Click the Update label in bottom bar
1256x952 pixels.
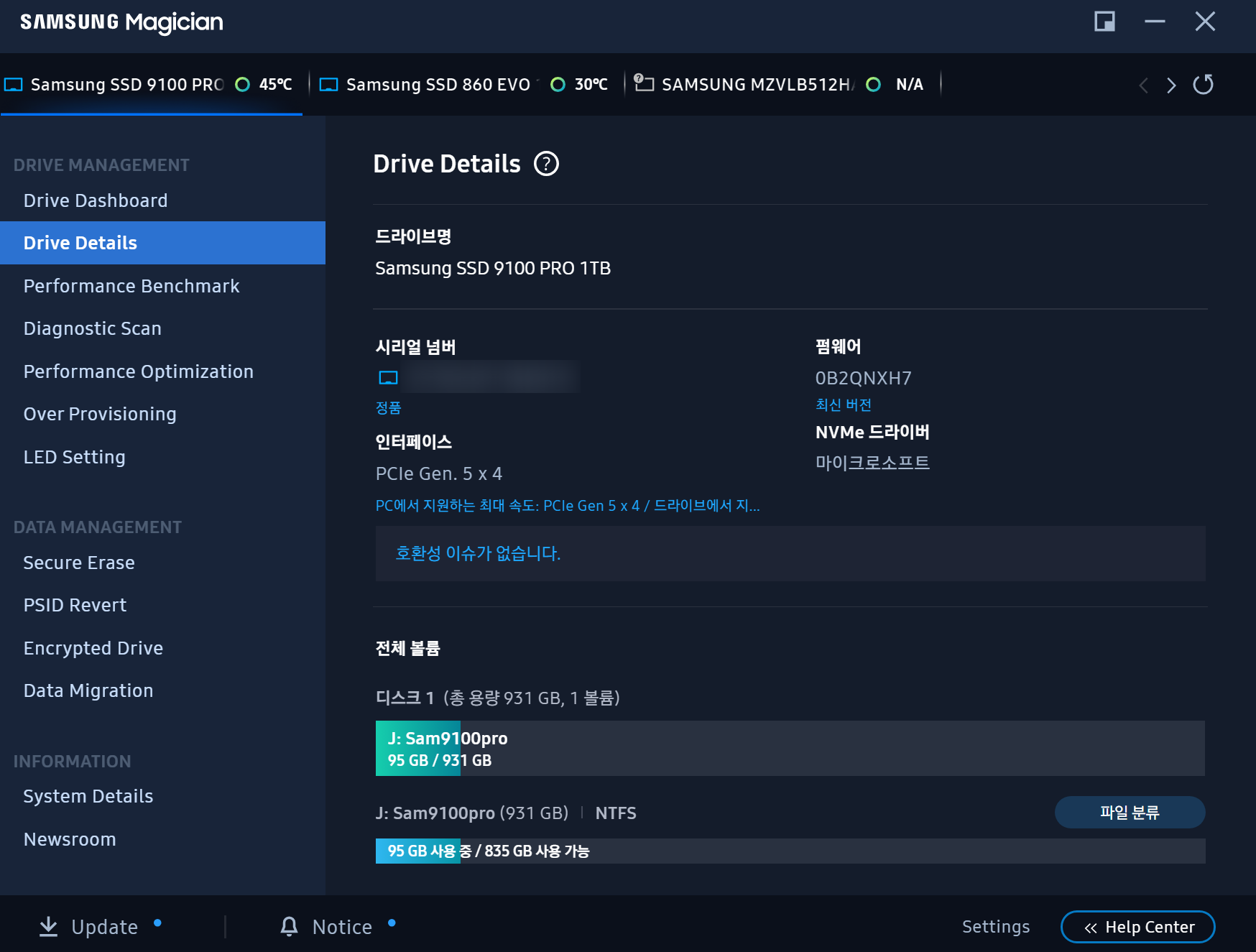pyautogui.click(x=105, y=927)
